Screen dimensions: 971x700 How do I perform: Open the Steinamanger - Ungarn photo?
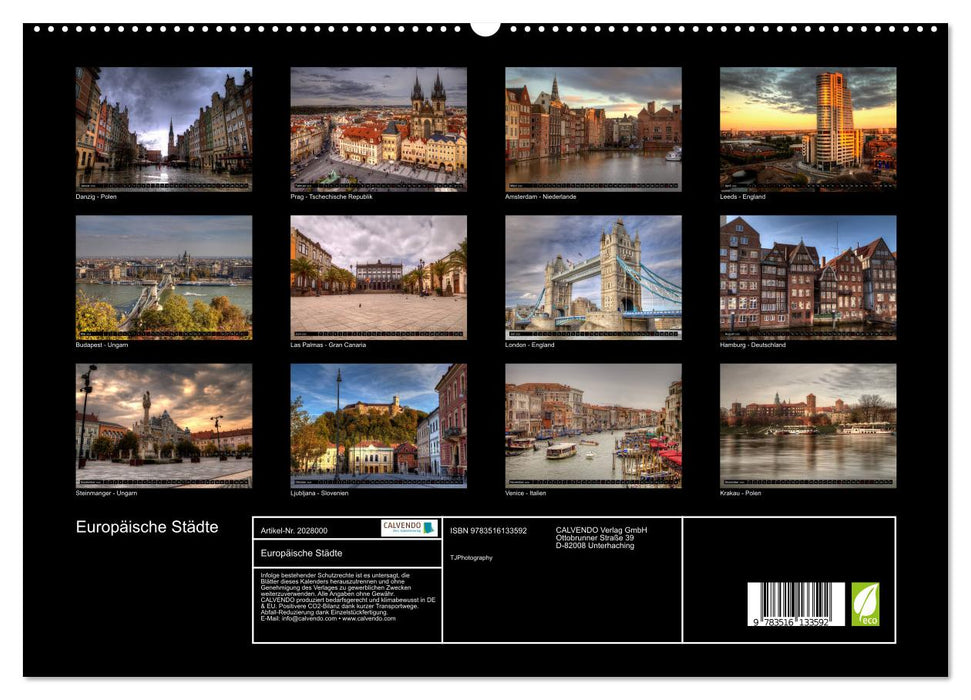(164, 425)
